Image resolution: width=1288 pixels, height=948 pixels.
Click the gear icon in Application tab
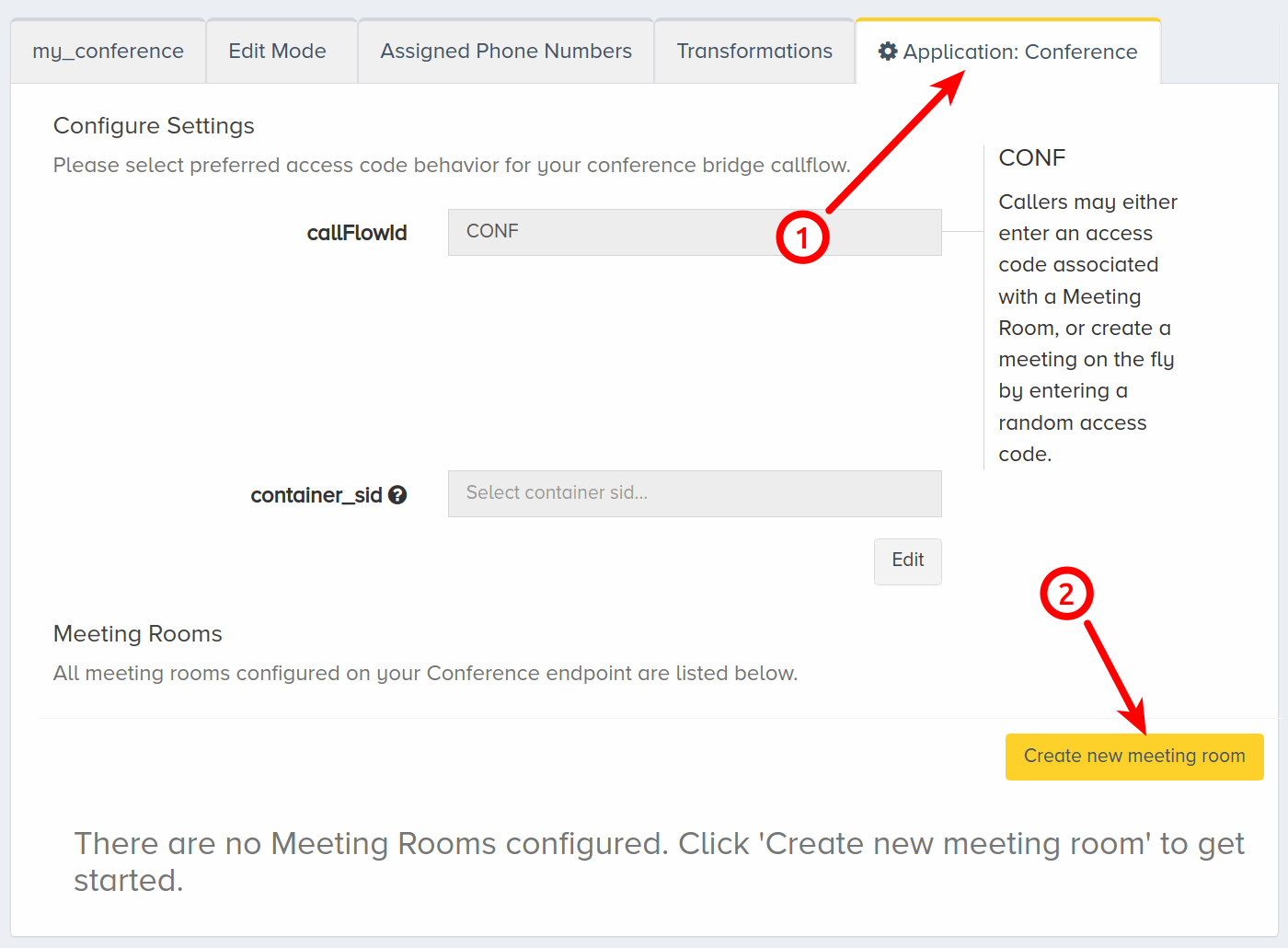coord(888,52)
